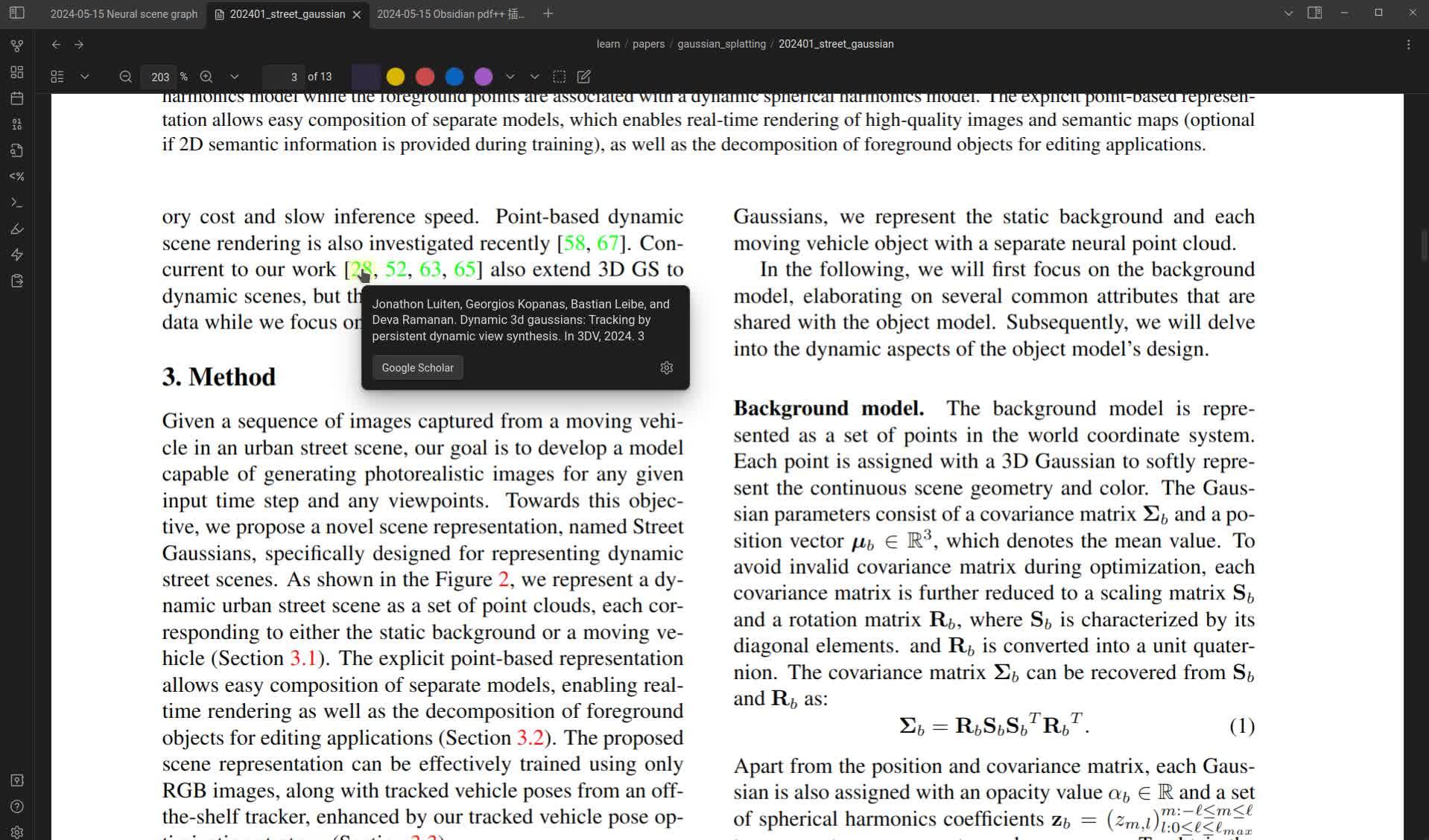Switch to the Obsidian pdf++ tab
This screenshot has width=1429, height=840.
click(x=451, y=14)
